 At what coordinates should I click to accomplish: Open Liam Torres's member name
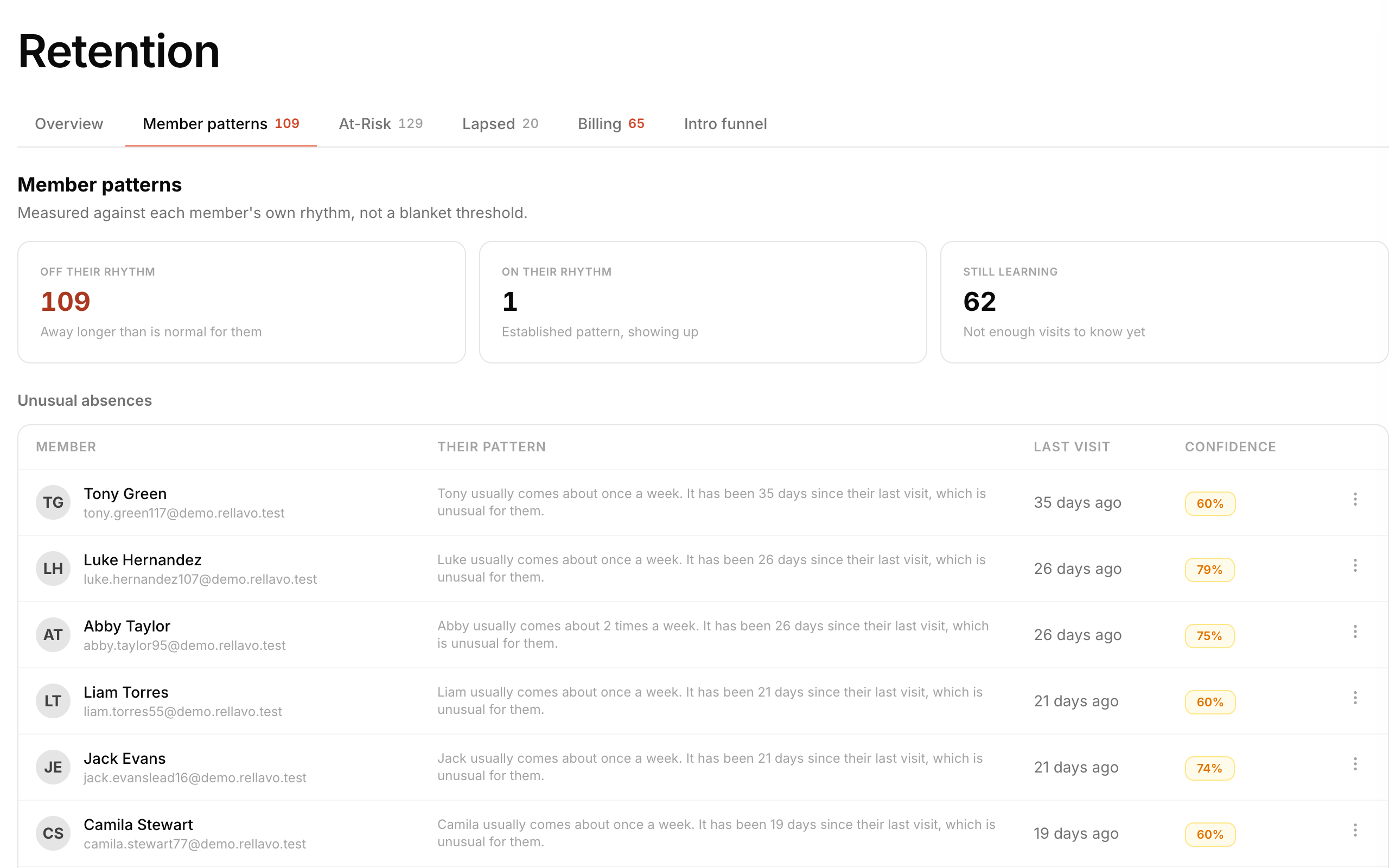point(126,692)
